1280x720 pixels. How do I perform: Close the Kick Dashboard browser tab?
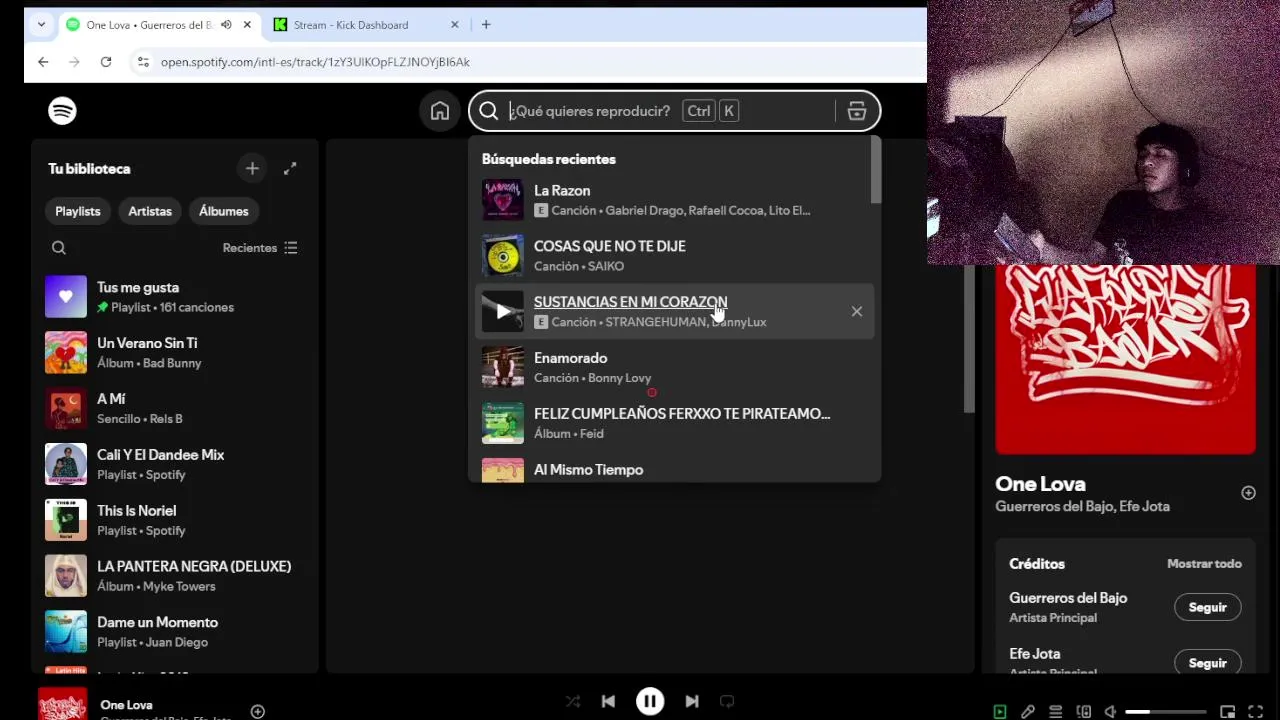pyautogui.click(x=455, y=25)
